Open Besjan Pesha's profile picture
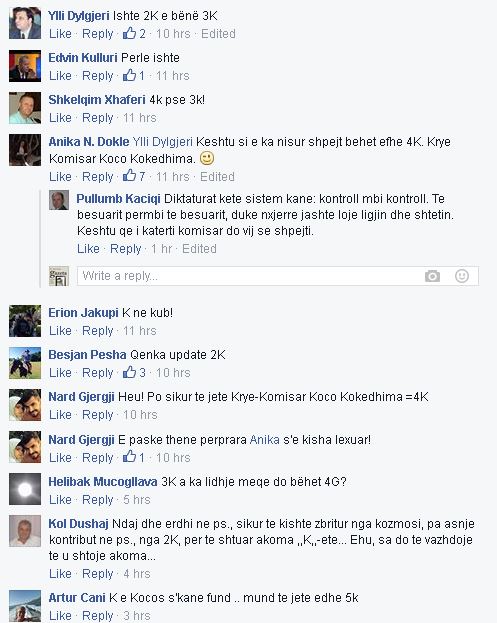Viewport: 497px width, 623px height. coord(25,363)
